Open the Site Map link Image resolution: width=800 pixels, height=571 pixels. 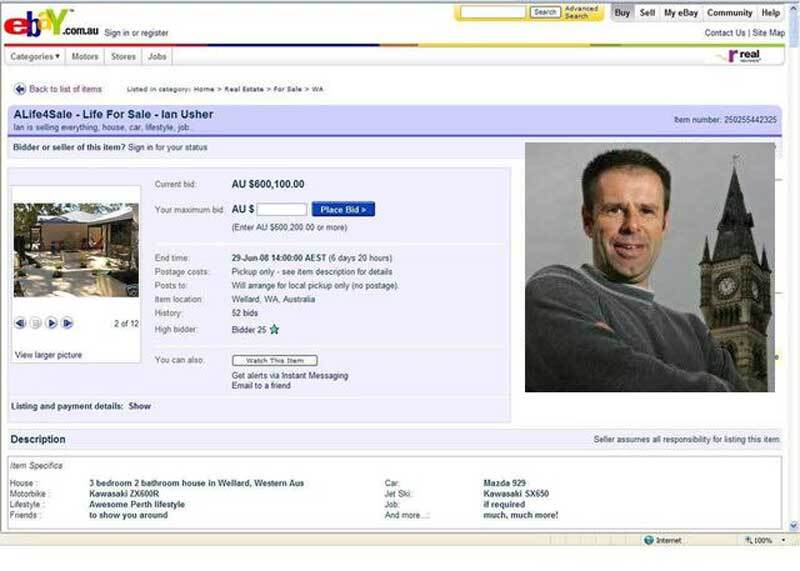[x=768, y=33]
